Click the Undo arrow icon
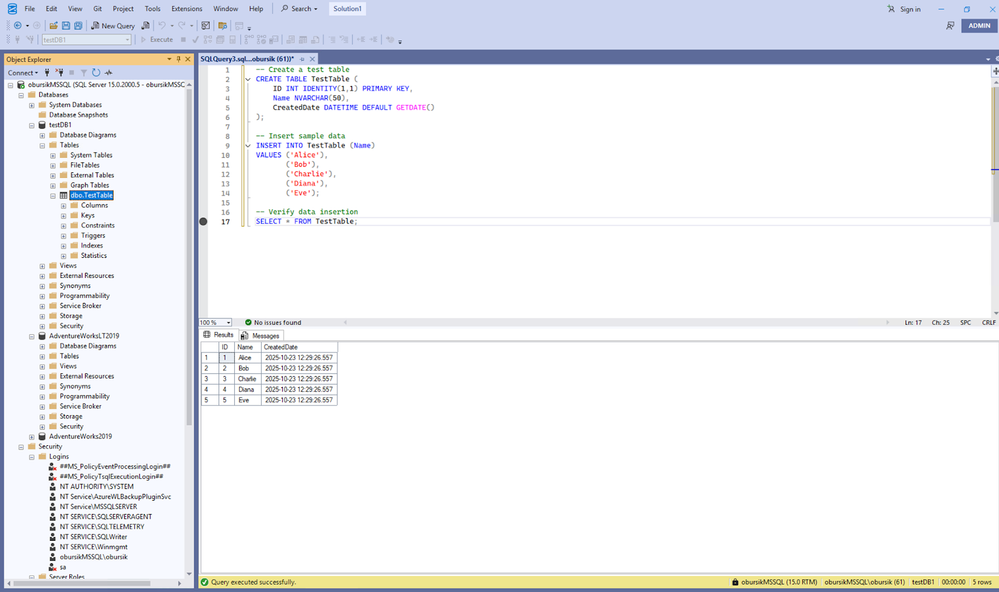The width and height of the screenshot is (999, 592). [x=162, y=26]
